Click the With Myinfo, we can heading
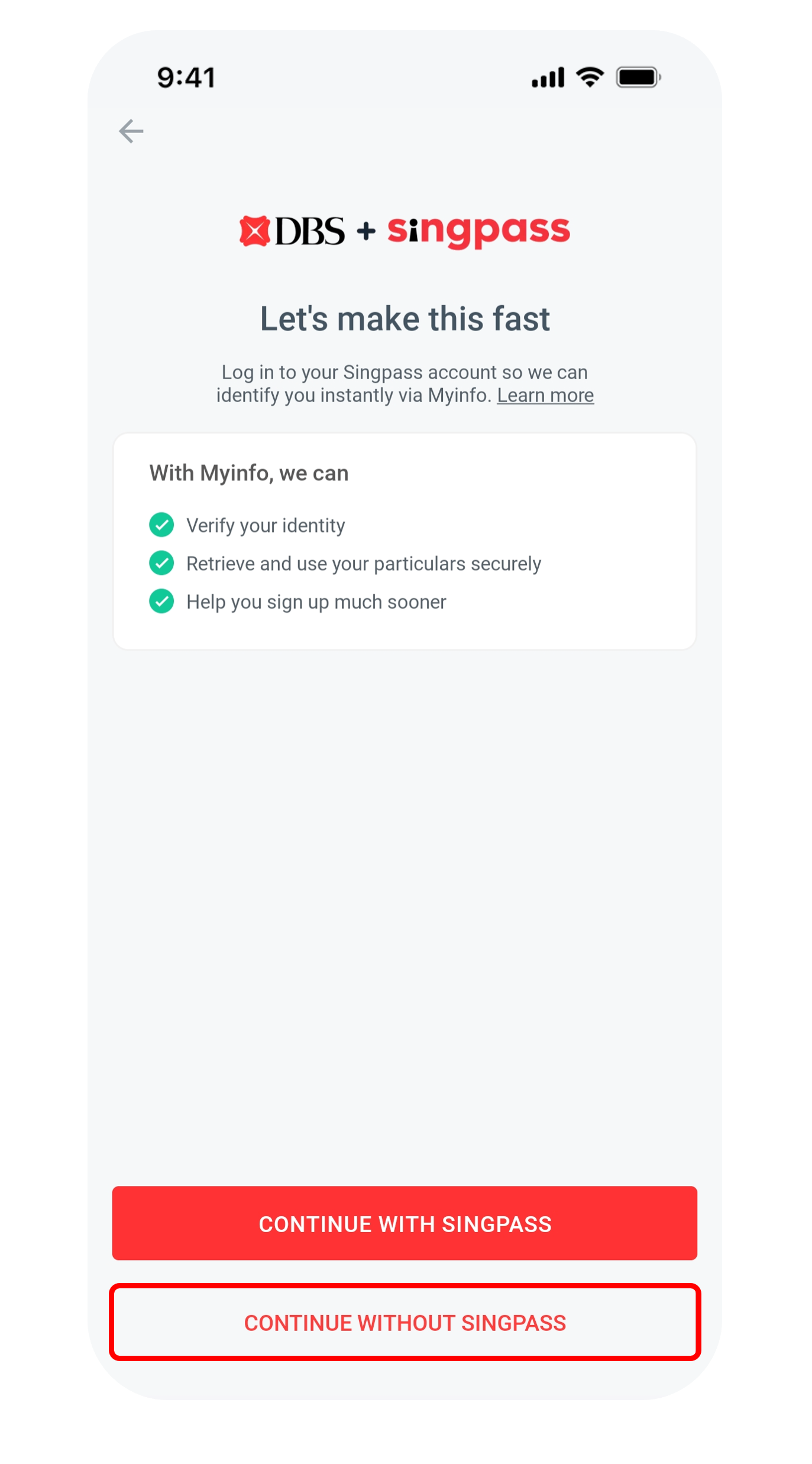The width and height of the screenshot is (812, 1464). point(249,473)
